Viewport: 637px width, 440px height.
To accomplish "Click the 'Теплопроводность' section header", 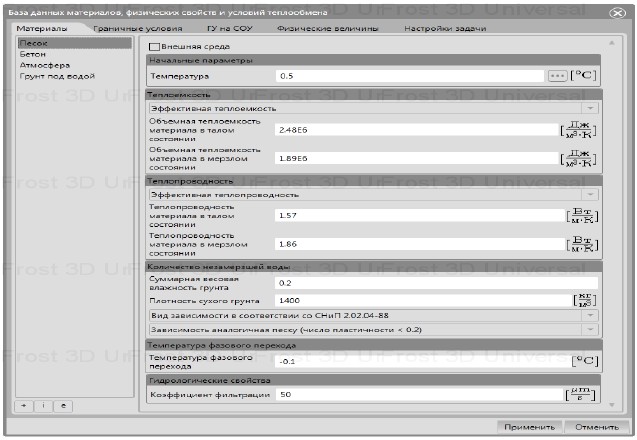I will [373, 181].
